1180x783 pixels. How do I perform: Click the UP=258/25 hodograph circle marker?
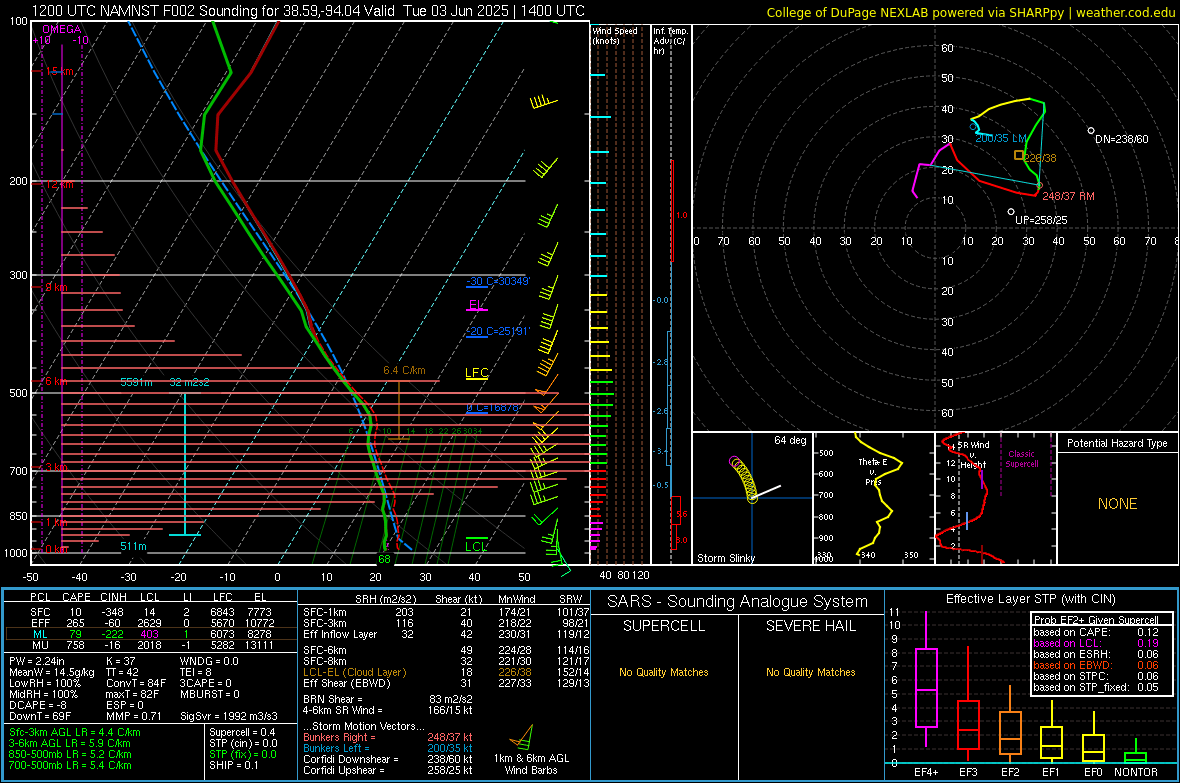pyautogui.click(x=1011, y=212)
